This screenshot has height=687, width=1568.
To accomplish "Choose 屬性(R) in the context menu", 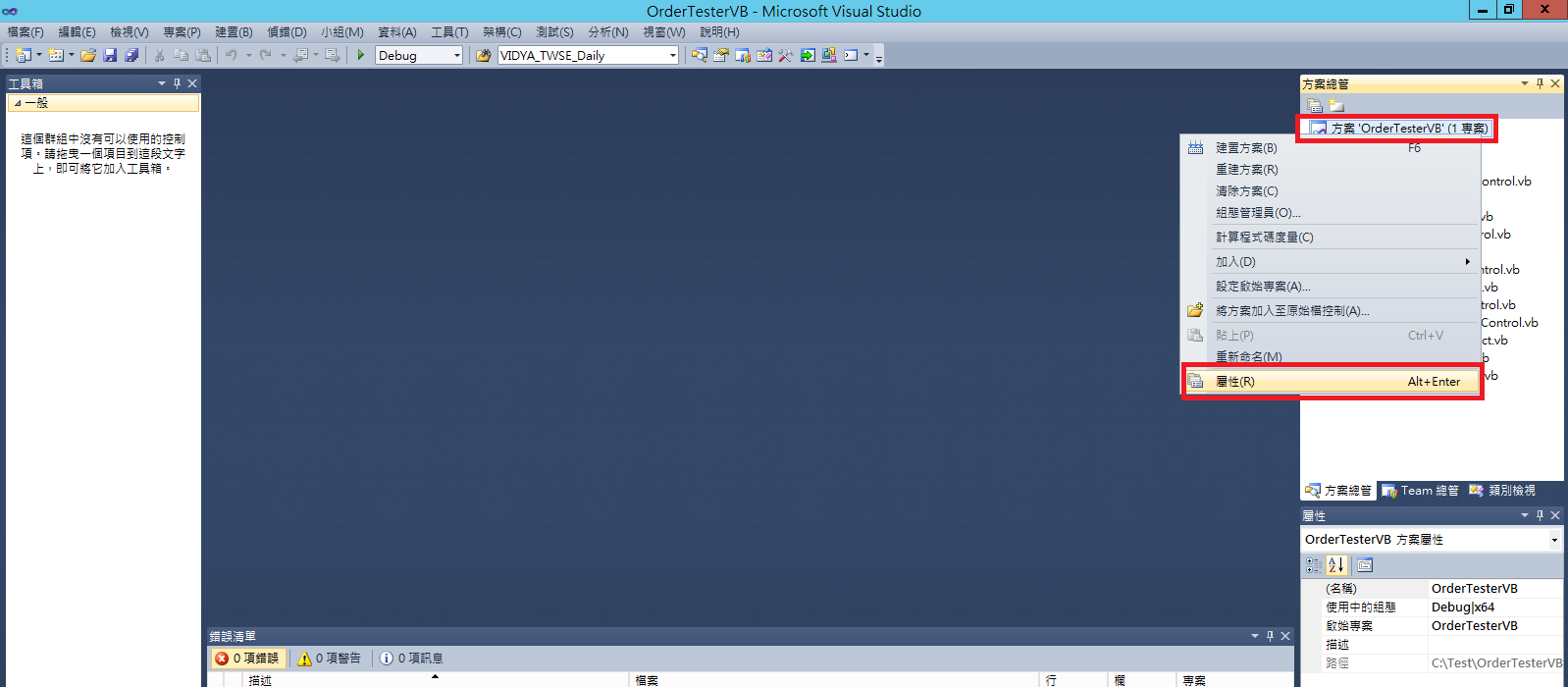I will coord(1333,382).
